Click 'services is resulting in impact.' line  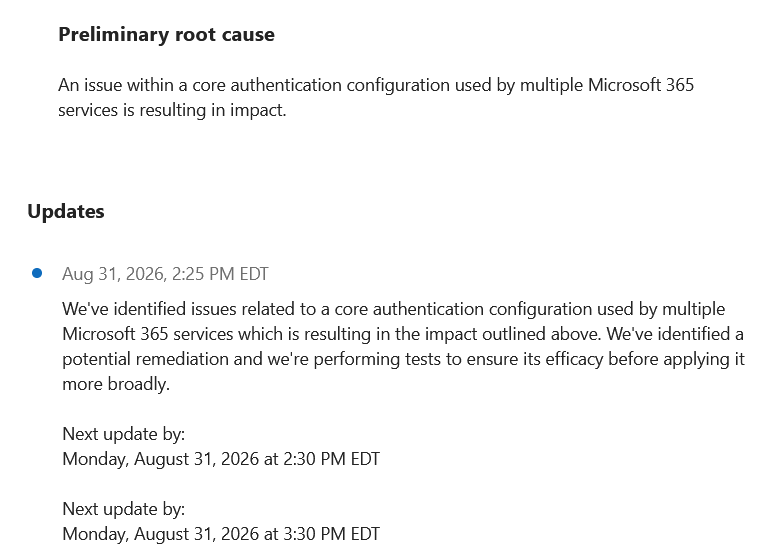coord(172,110)
